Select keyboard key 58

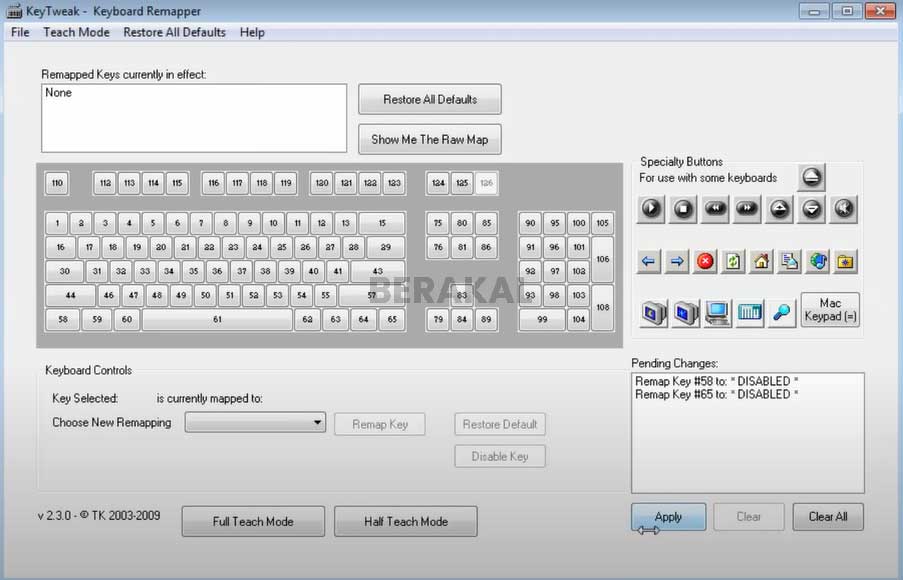pos(63,319)
